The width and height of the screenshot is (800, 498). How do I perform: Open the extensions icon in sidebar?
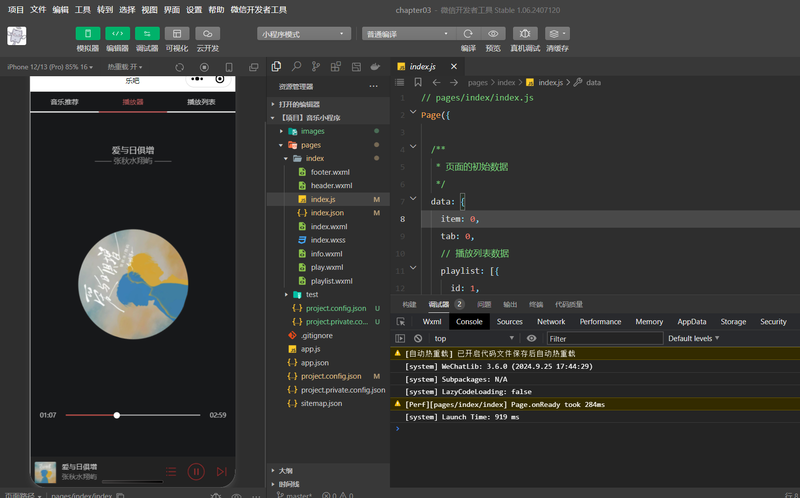pyautogui.click(x=336, y=66)
